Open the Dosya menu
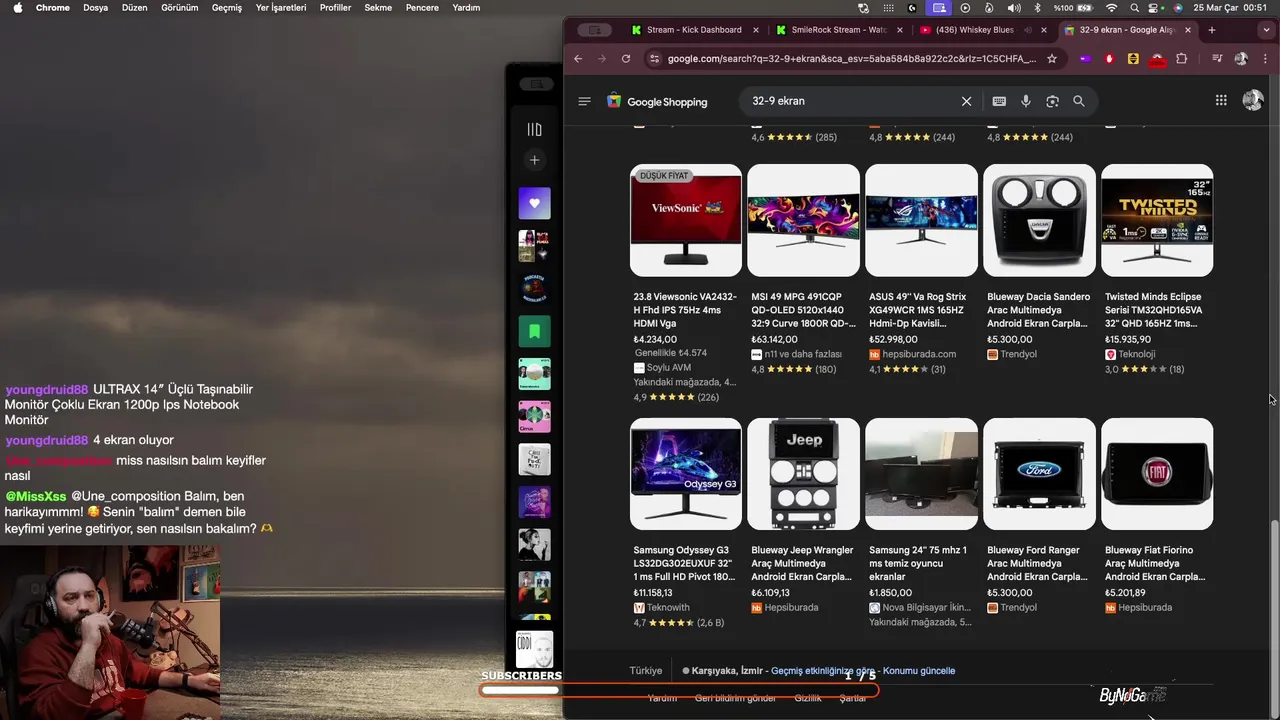 click(x=95, y=7)
